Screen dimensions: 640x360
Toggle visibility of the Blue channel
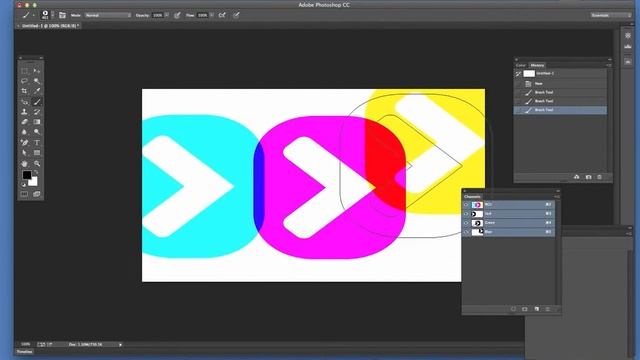point(466,232)
